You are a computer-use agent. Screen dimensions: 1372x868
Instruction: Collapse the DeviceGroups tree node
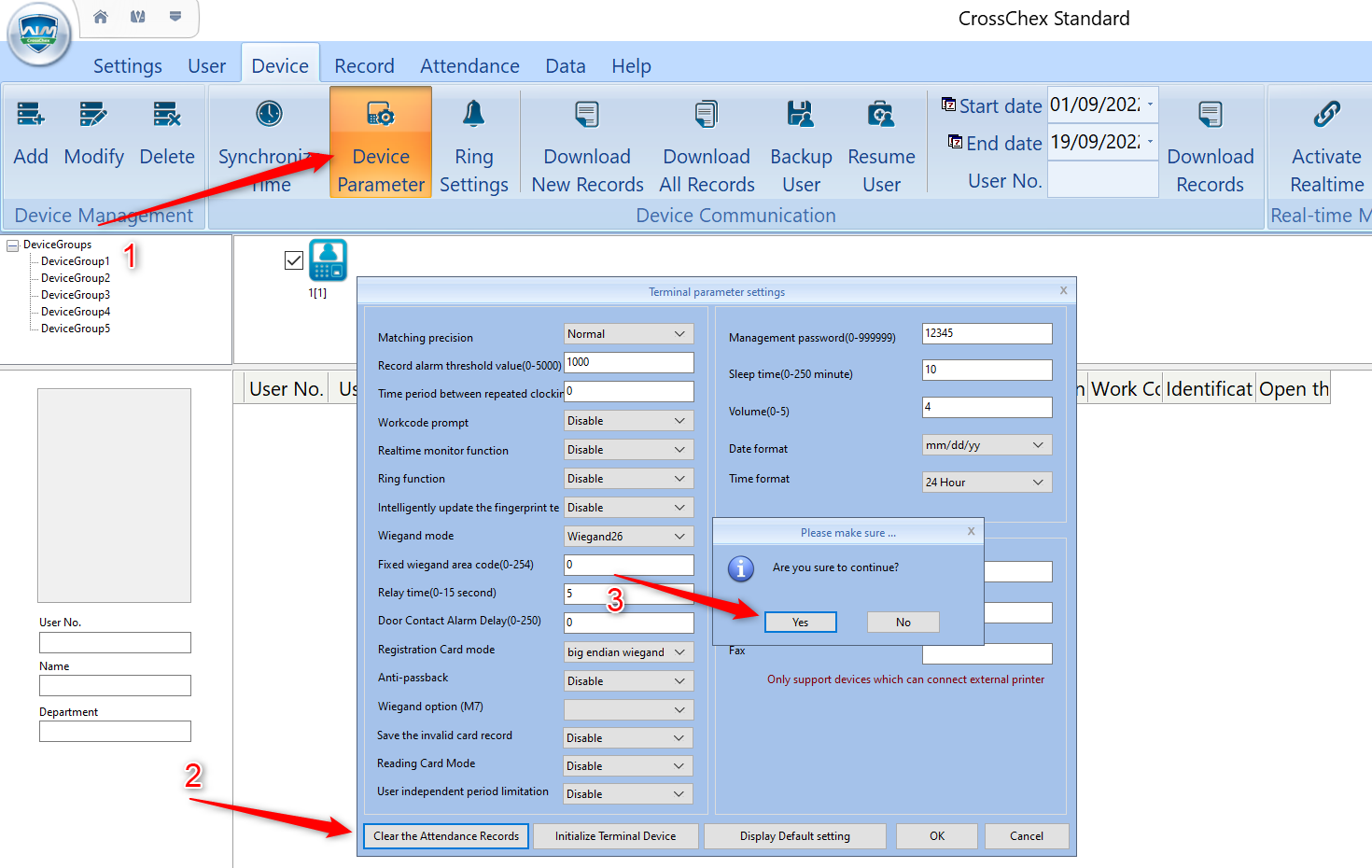tap(13, 245)
